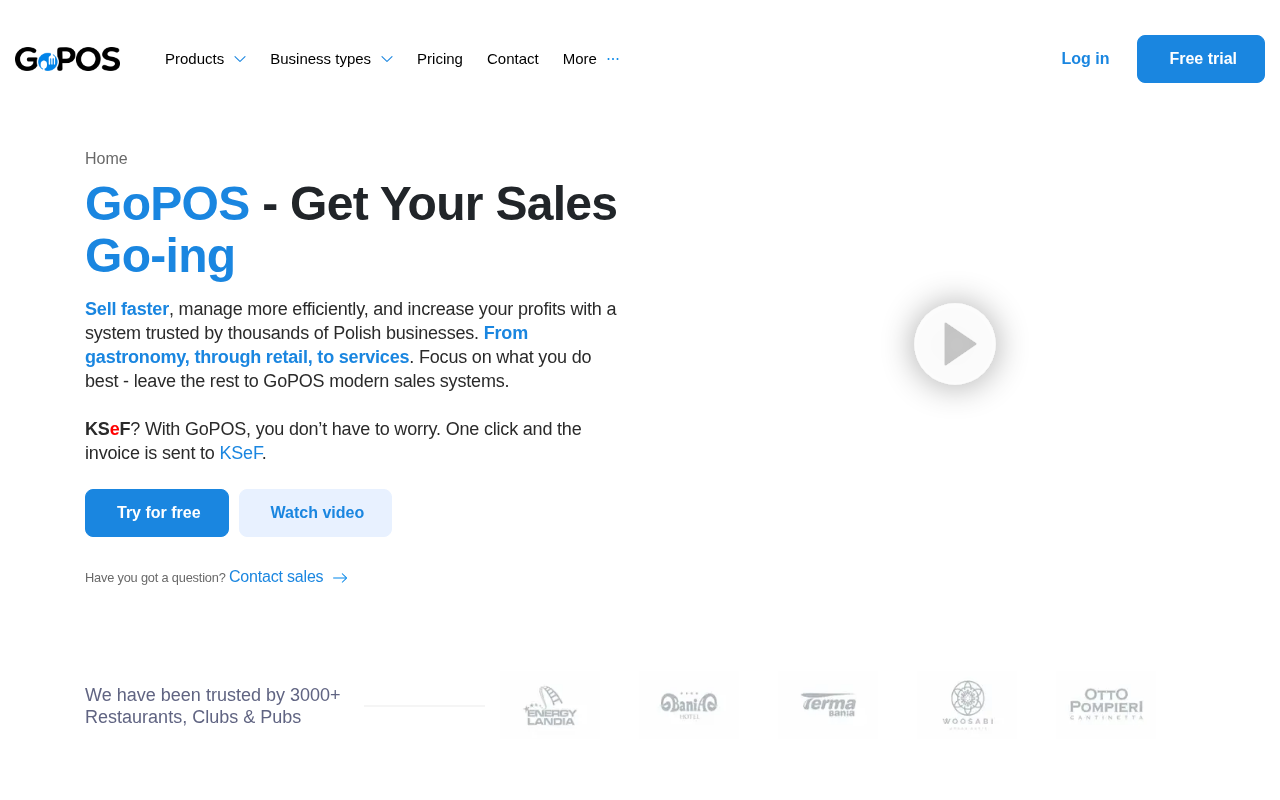Follow the blue KSeF link
Image resolution: width=1280 pixels, height=800 pixels.
tap(240, 453)
